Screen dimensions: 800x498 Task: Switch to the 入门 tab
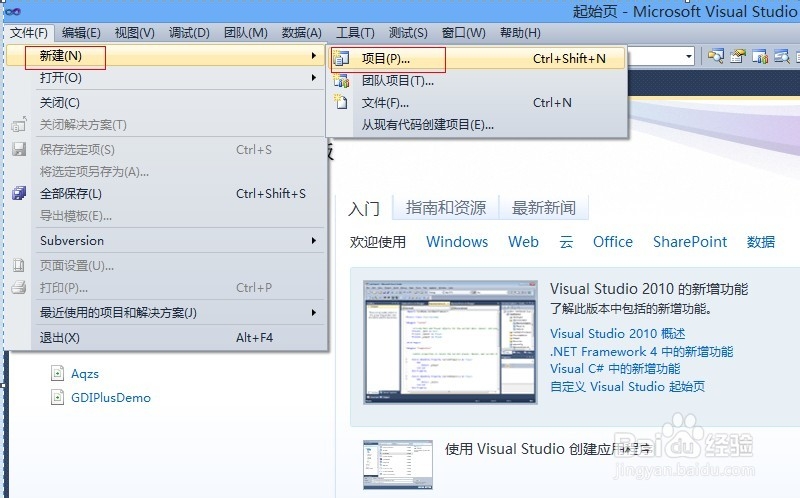coord(364,208)
